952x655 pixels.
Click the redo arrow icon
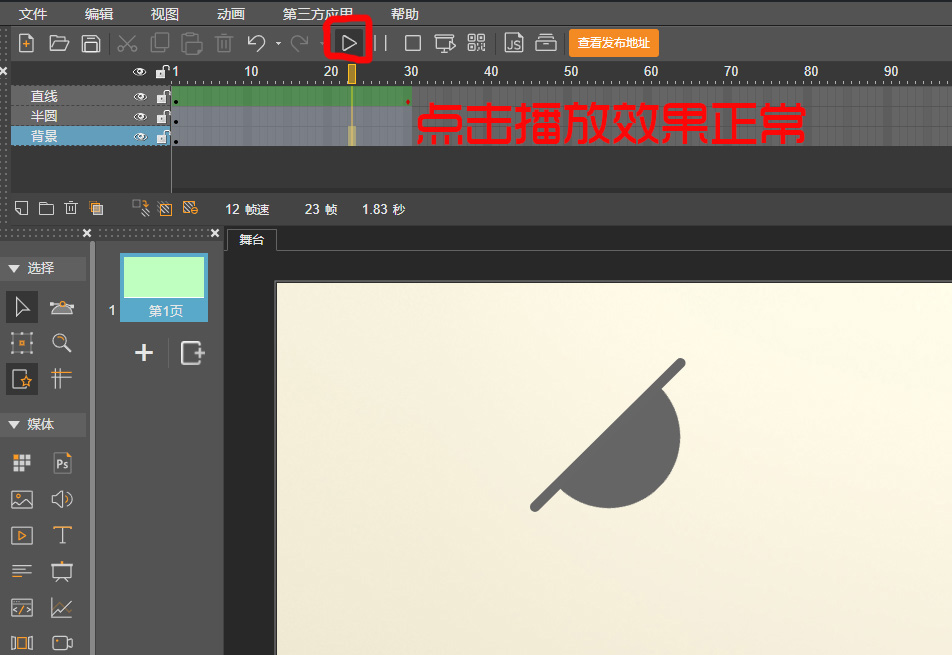point(299,43)
